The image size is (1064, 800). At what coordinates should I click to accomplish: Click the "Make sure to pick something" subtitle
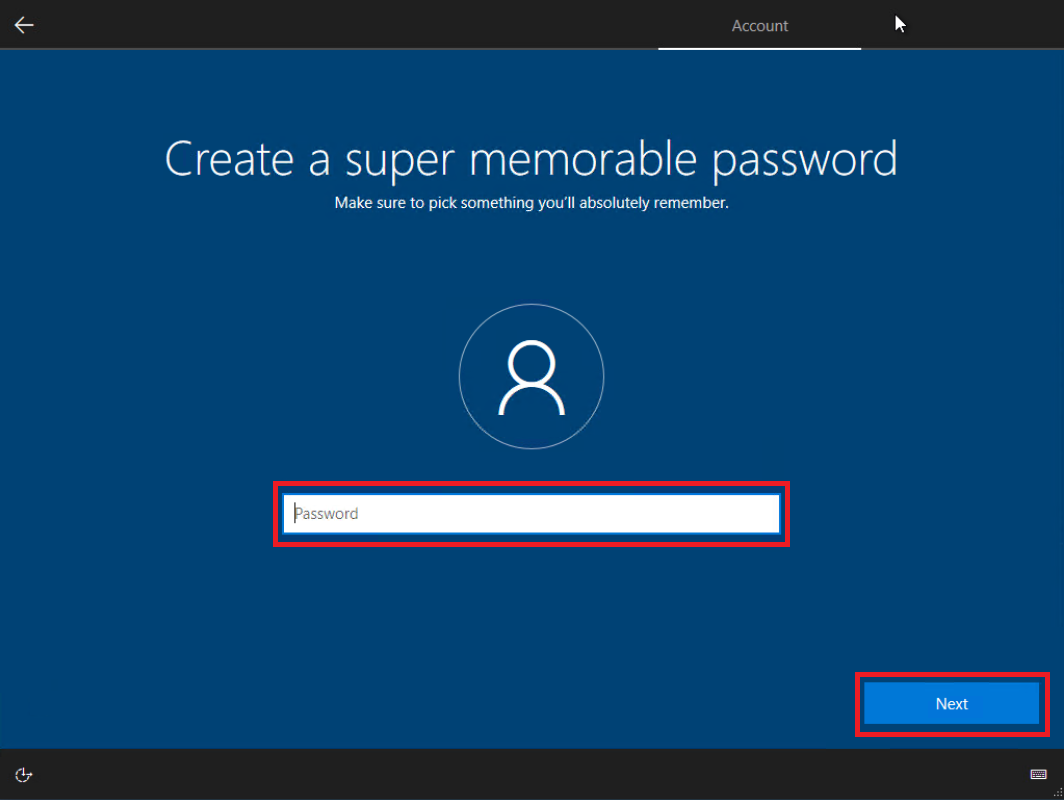pyautogui.click(x=531, y=203)
